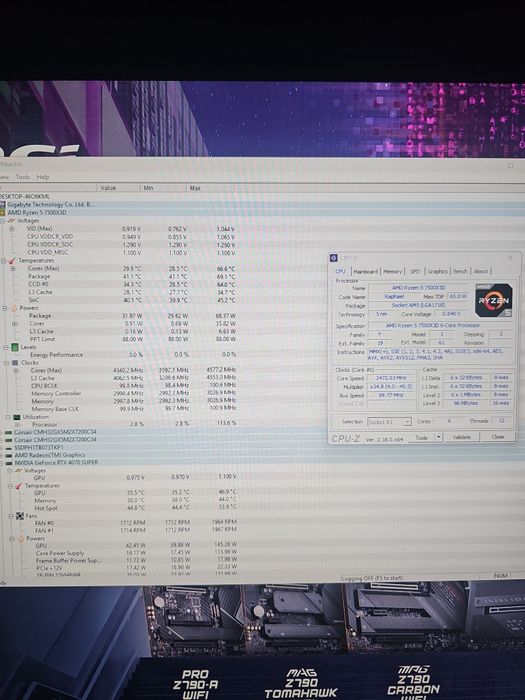This screenshot has width=525, height=700.
Task: Select the CPU tab in CPU-Z
Action: 341,271
